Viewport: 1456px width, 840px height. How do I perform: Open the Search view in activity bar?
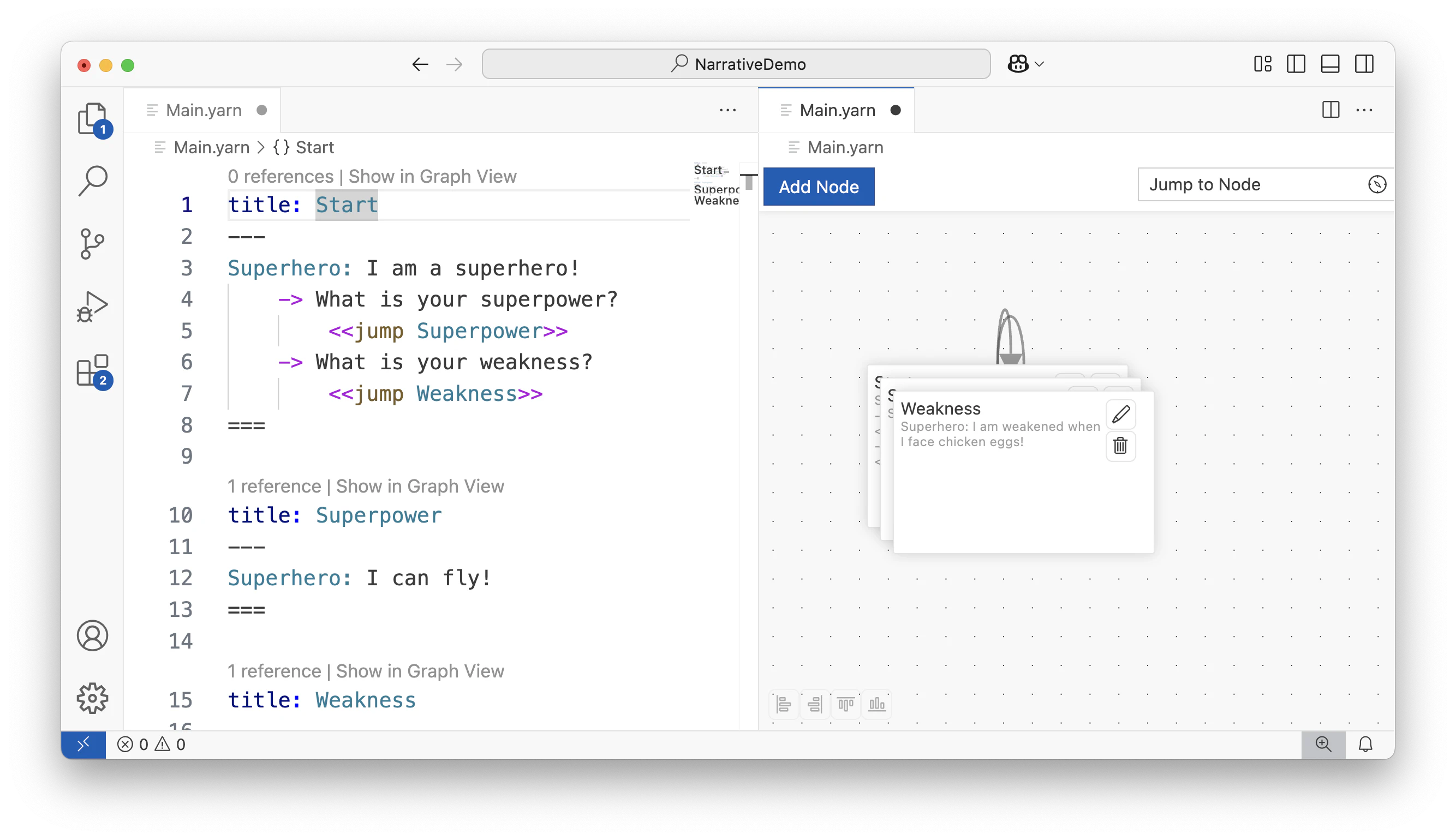[x=92, y=181]
